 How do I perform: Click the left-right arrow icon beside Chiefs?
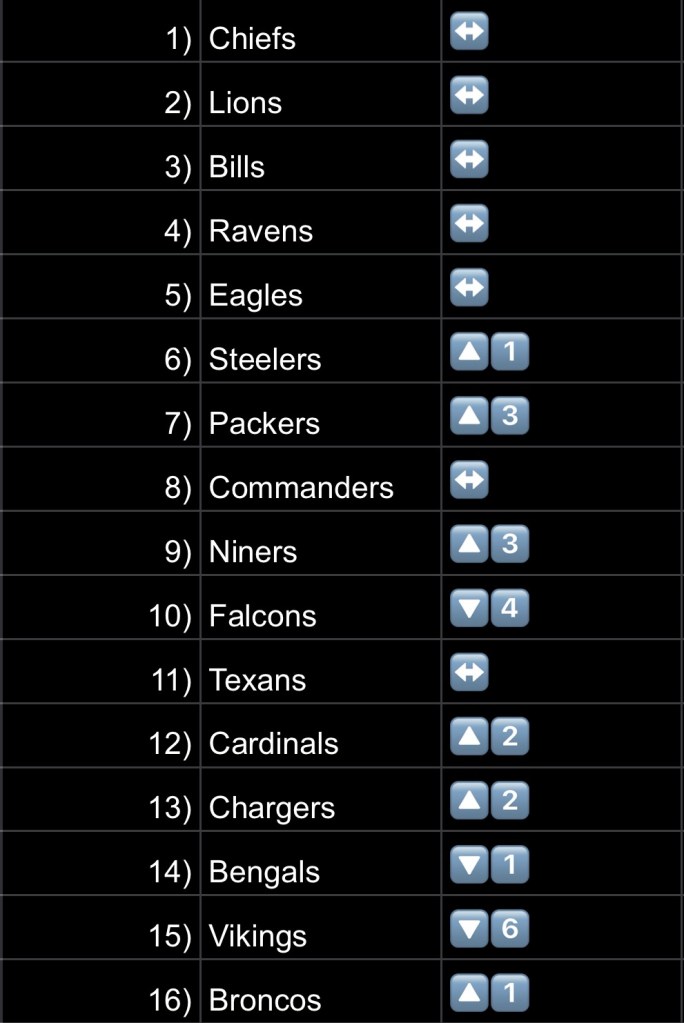tap(469, 32)
